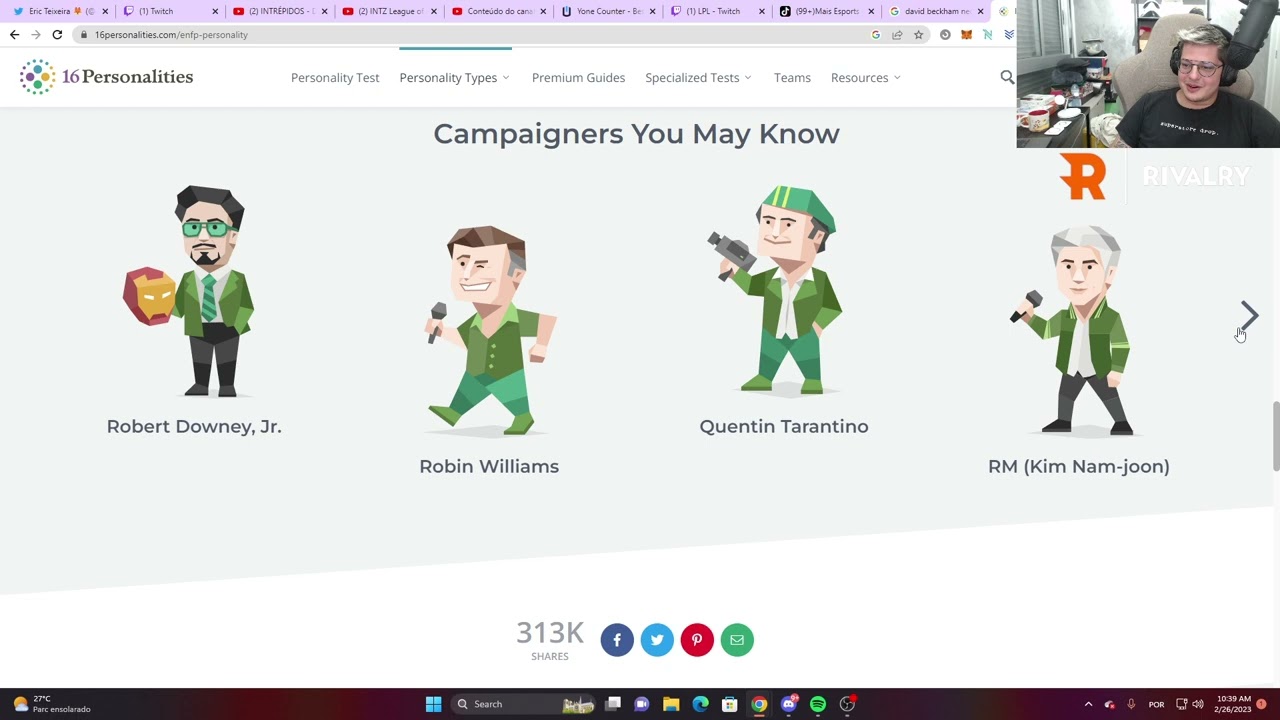Screen dimensions: 1280x720
Task: Share on Pinterest via the red icon
Action: pos(697,640)
